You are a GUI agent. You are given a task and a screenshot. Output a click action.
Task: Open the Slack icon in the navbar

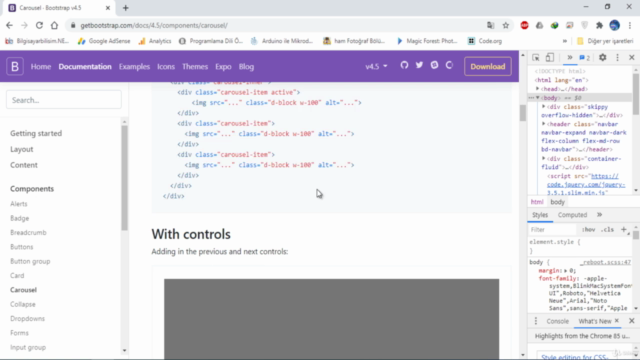[434, 65]
